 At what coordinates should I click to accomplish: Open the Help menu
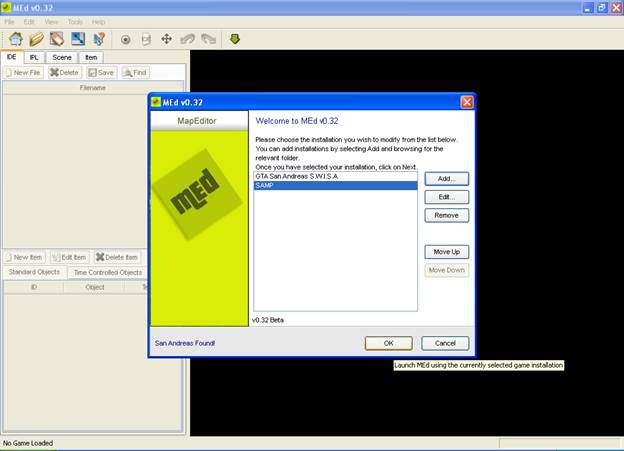(98, 22)
